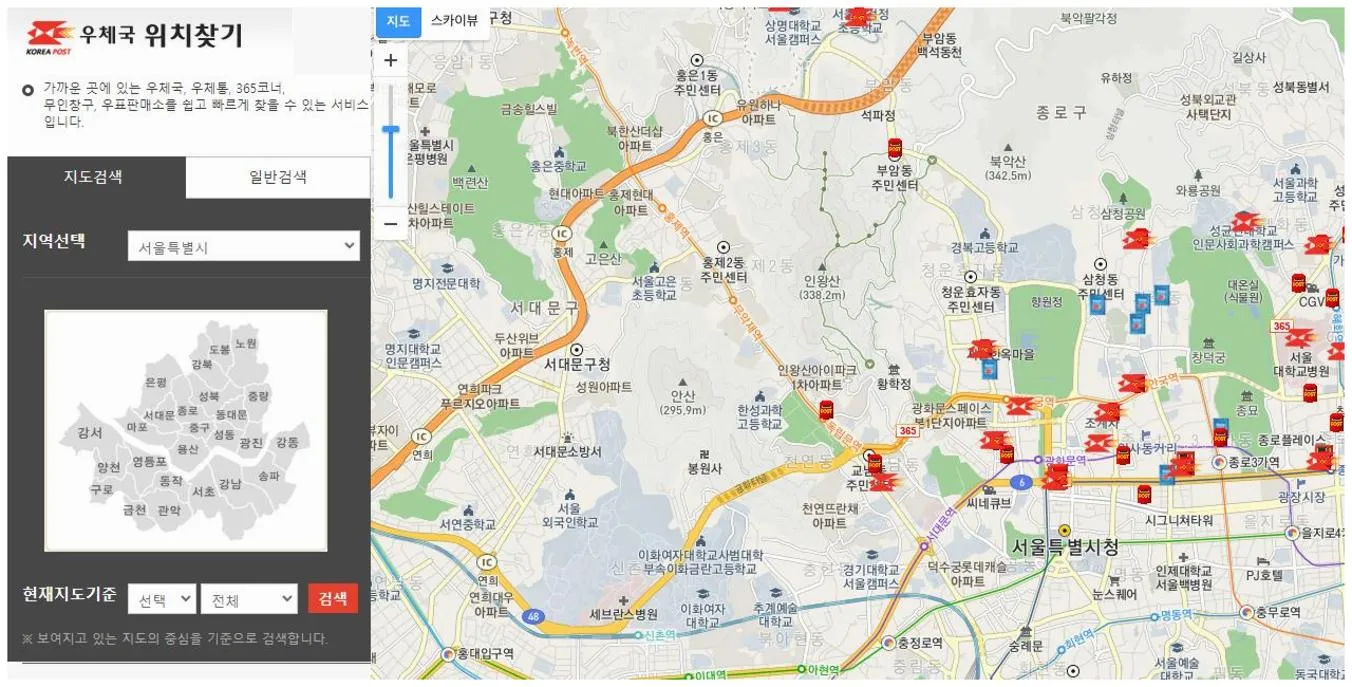The width and height of the screenshot is (1352, 687).
Task: Select the mailbox marker left of CGV
Action: (1298, 284)
